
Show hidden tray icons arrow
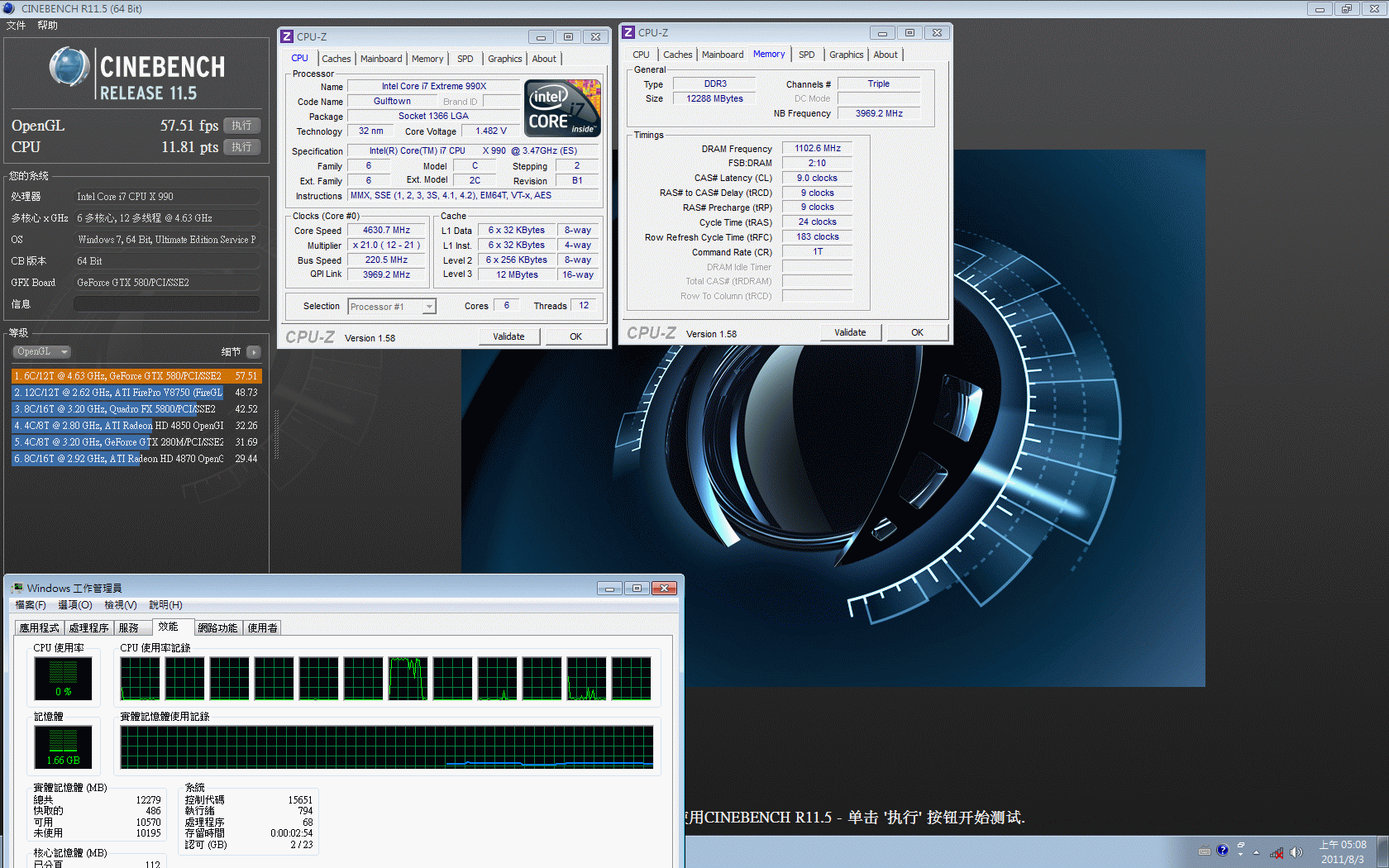(x=1256, y=852)
